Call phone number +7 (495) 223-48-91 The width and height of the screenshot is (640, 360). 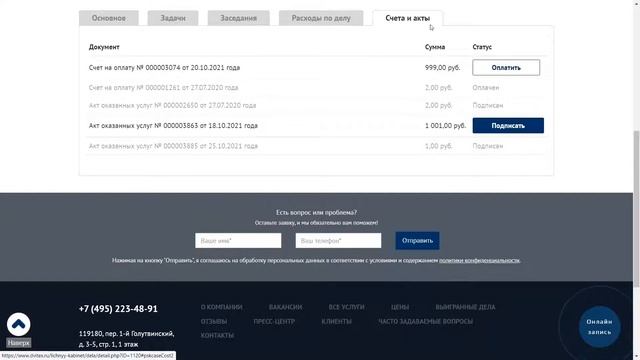[118, 309]
